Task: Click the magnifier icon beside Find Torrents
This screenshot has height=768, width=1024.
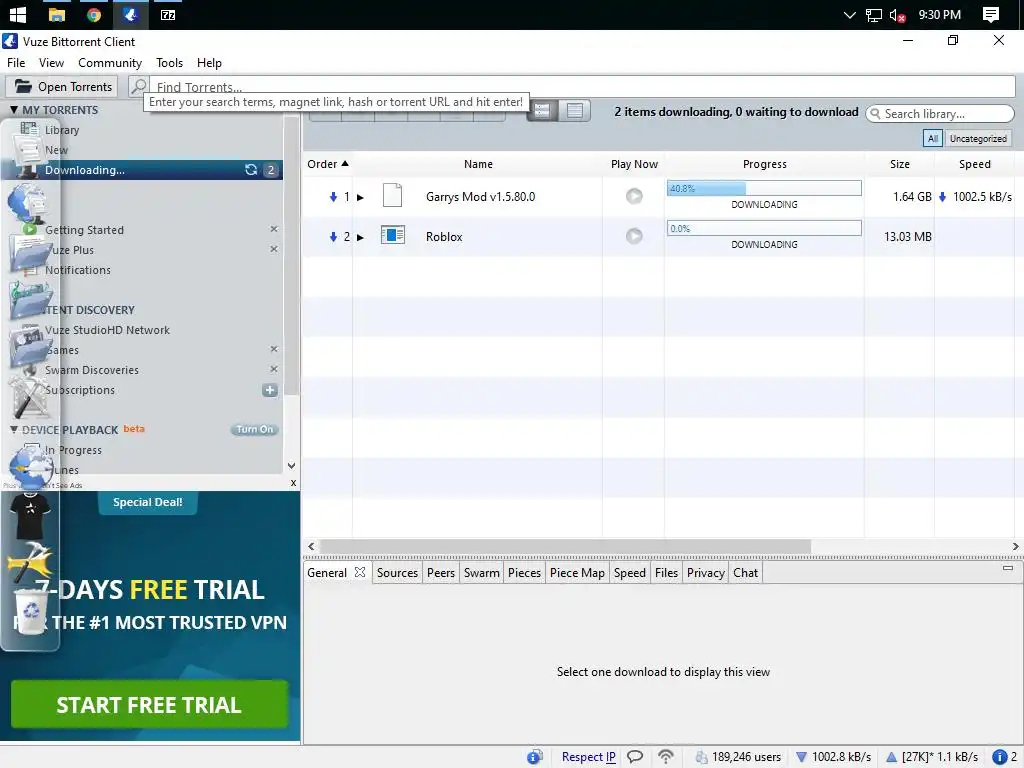Action: pyautogui.click(x=138, y=86)
